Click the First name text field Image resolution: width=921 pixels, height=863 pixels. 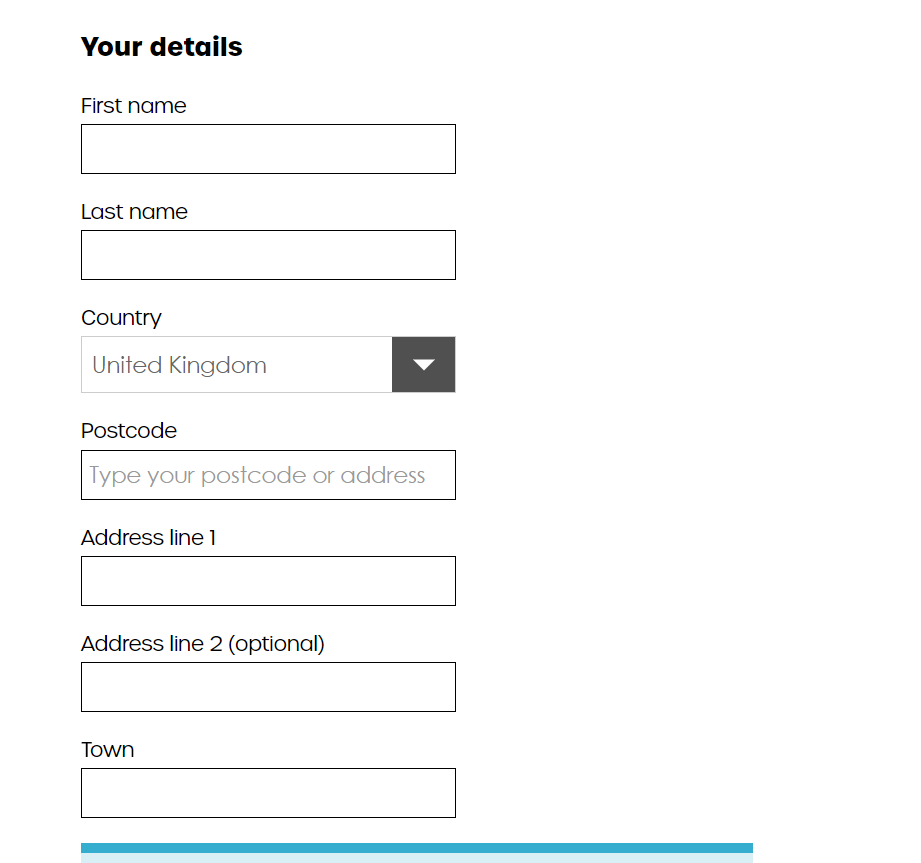pyautogui.click(x=268, y=149)
